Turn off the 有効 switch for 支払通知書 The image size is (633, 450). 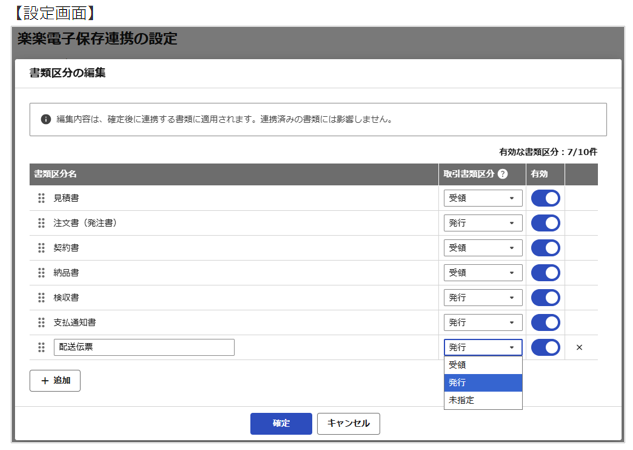[x=545, y=322]
